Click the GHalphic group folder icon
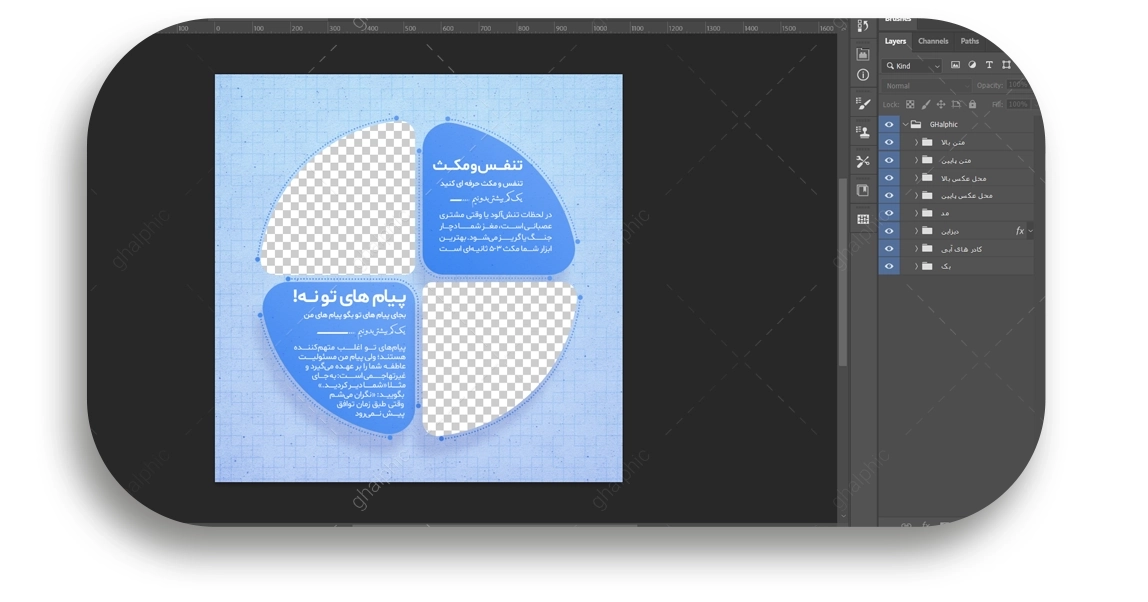1148x602 pixels. (x=916, y=125)
